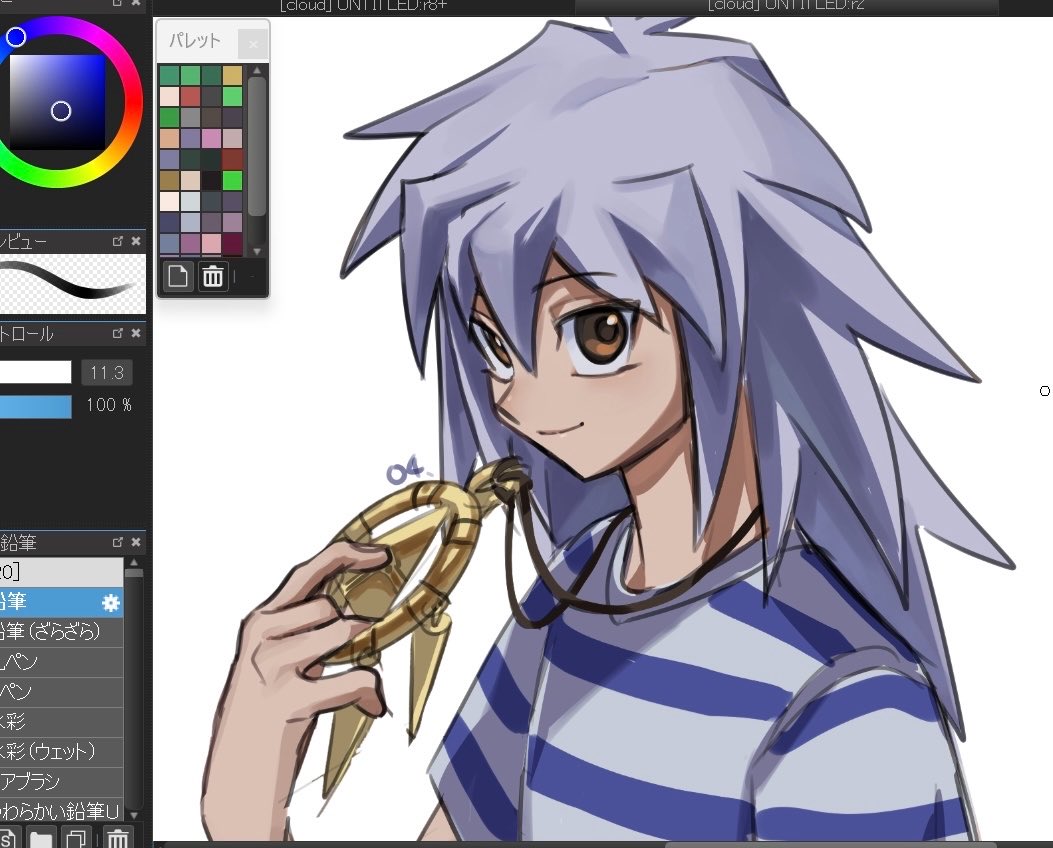Pick a shade in the blue saturation square
The image size is (1053, 848).
57,102
